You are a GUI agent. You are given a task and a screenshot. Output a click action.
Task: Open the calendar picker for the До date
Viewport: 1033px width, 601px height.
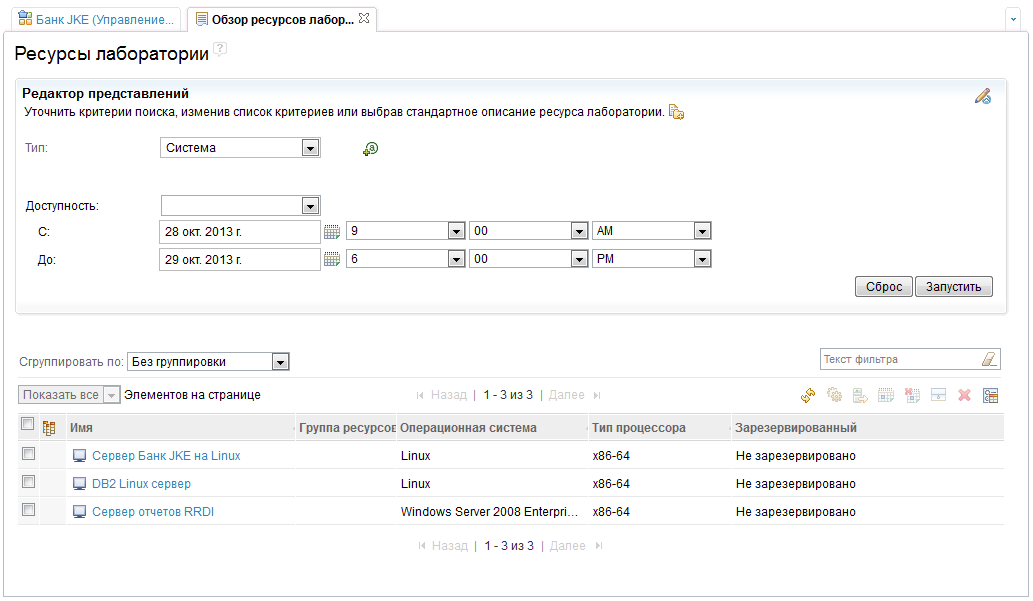pos(332,260)
